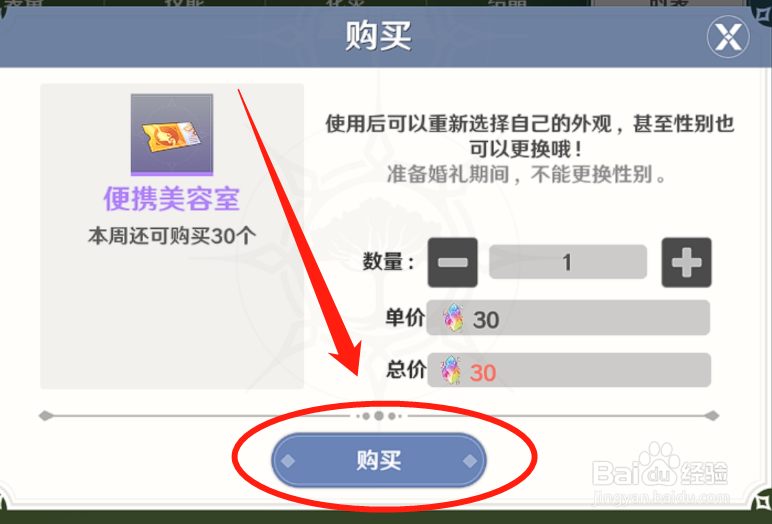Click the item description about 外观 and 性别
The width and height of the screenshot is (772, 524).
pos(530,136)
